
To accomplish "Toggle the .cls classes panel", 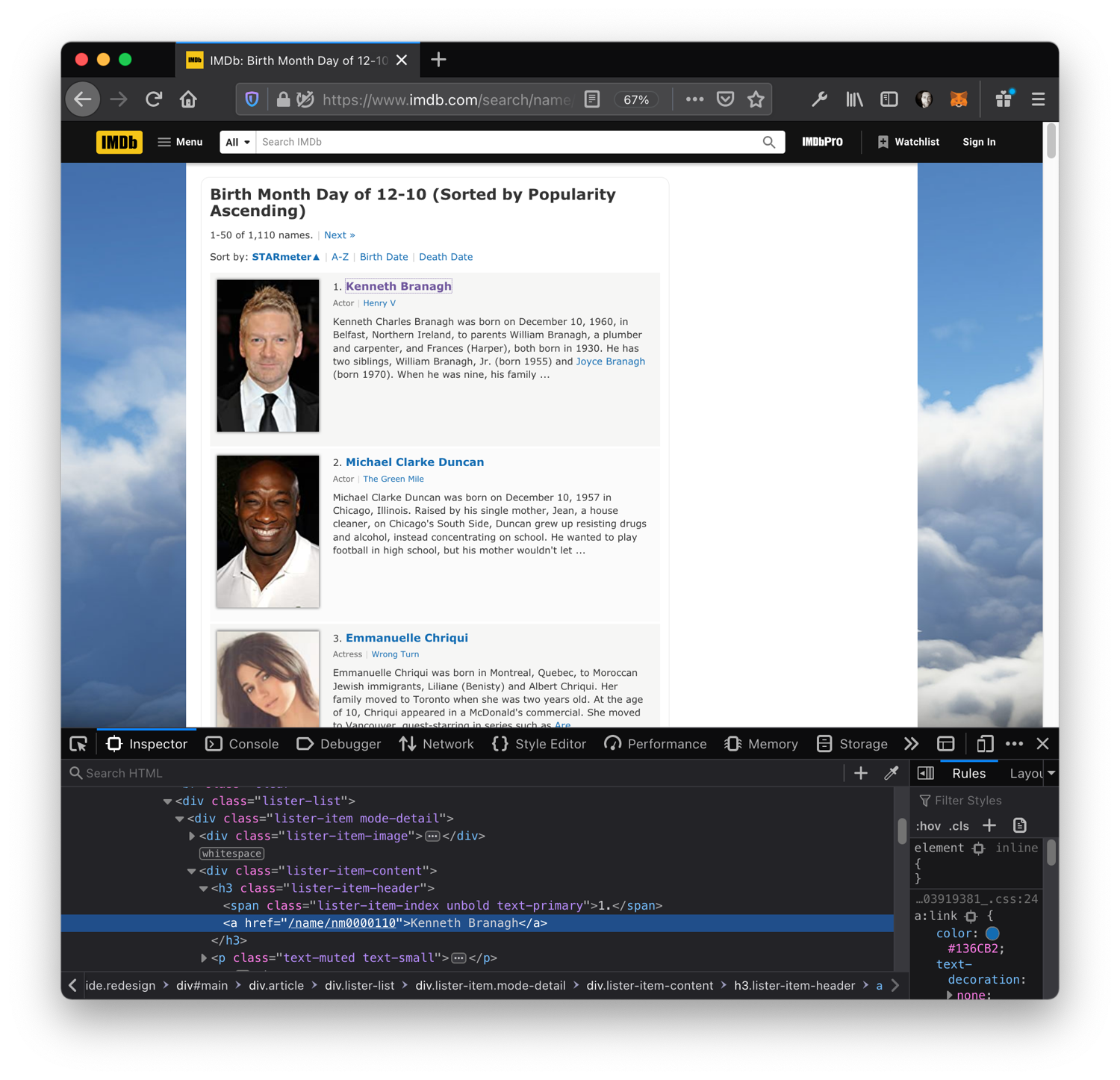I will click(x=959, y=825).
